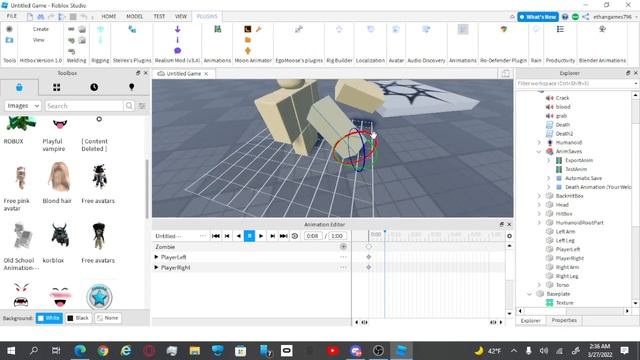Screen dimensions: 640x360
Task: Open the Blender Animations plugin
Action: click(602, 29)
